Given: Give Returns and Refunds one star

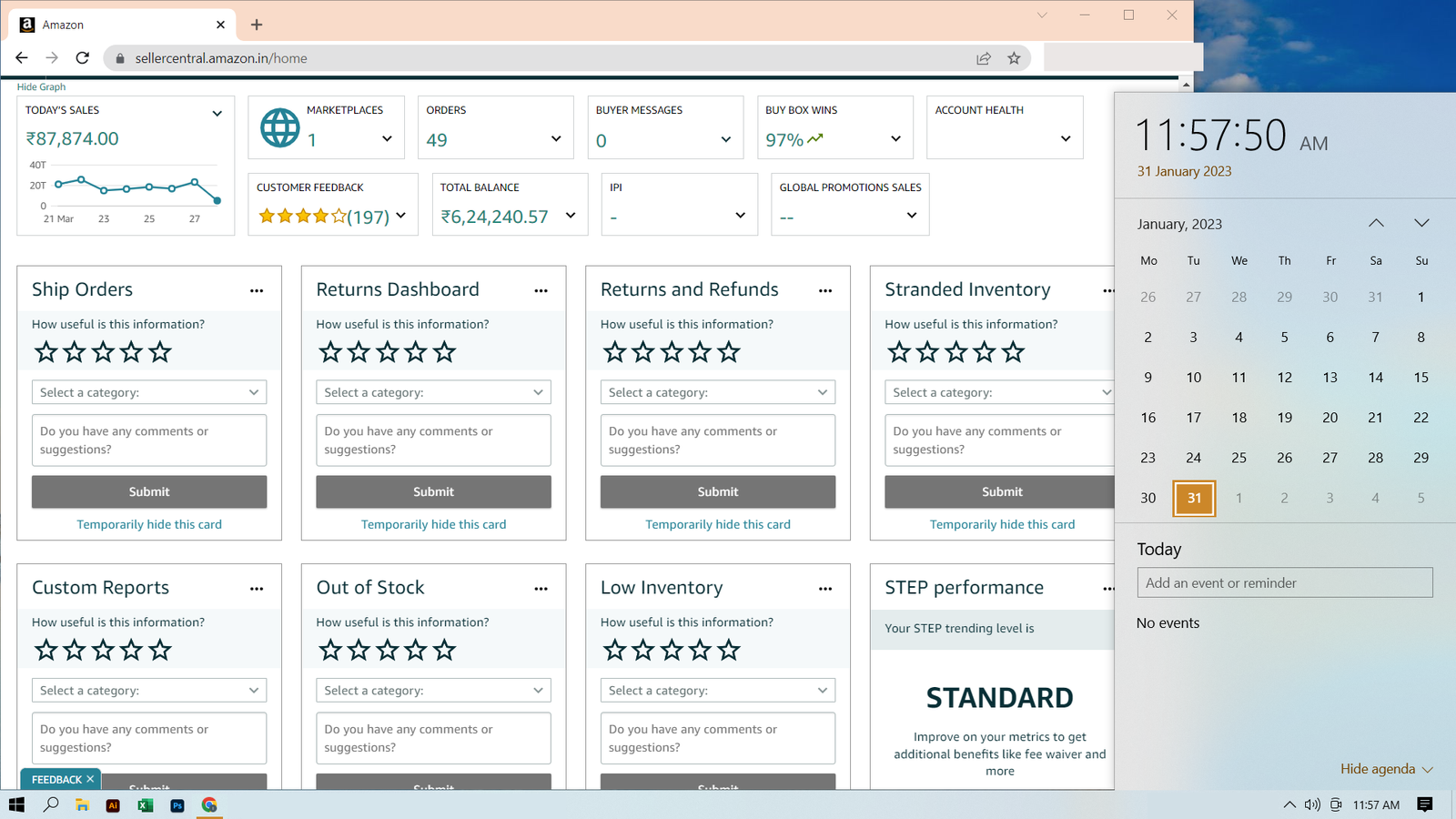Looking at the screenshot, I should 615,352.
